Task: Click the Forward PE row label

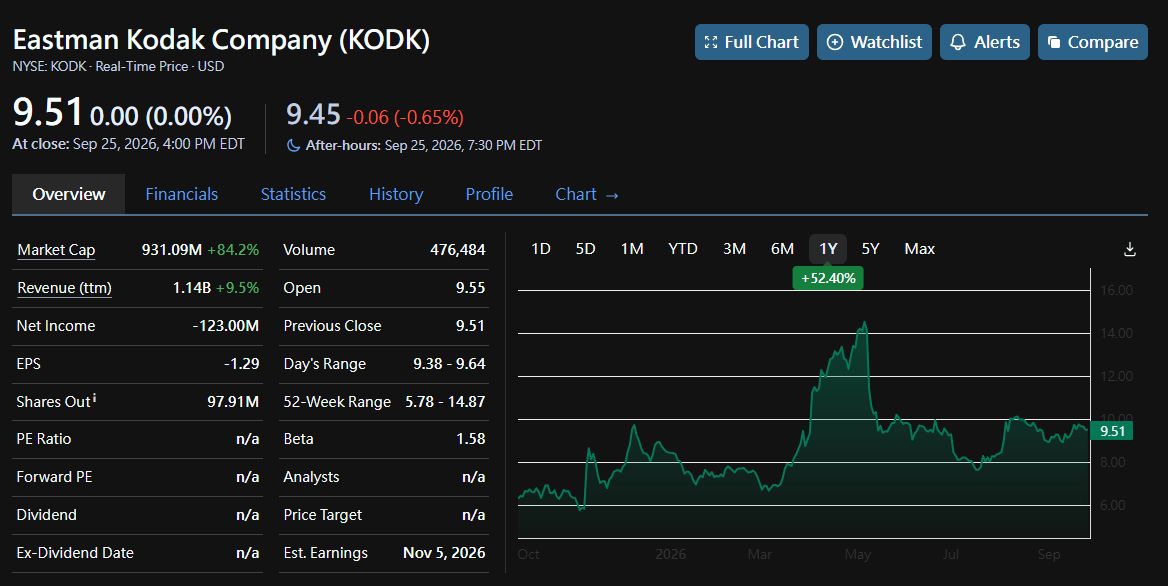Action: (x=54, y=477)
